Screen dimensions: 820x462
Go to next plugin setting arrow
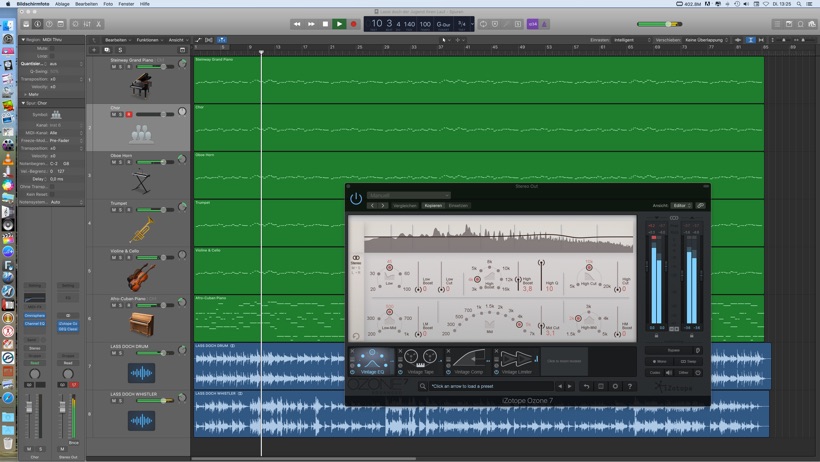(383, 206)
